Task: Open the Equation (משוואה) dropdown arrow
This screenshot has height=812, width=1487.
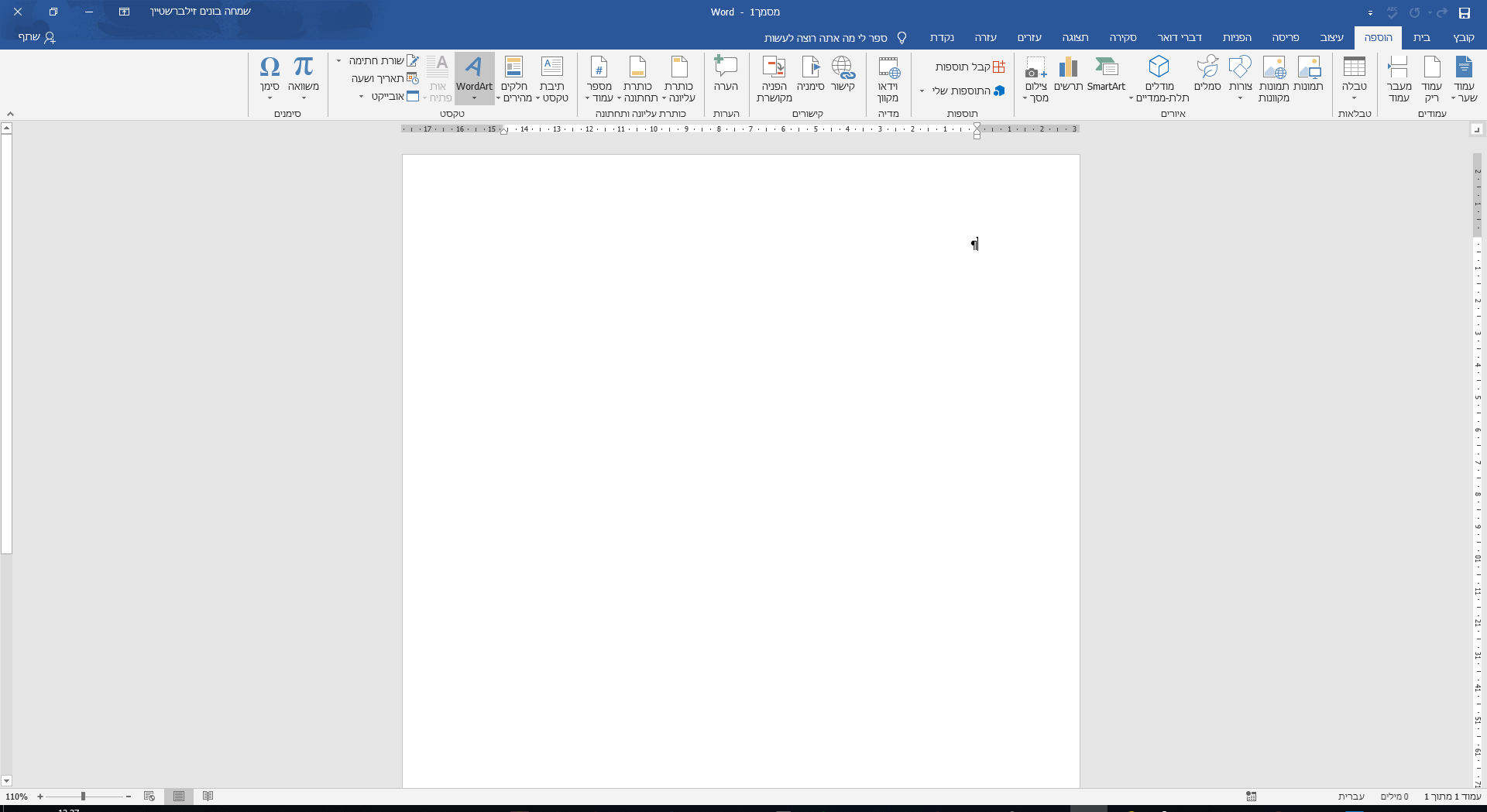Action: coord(304,98)
